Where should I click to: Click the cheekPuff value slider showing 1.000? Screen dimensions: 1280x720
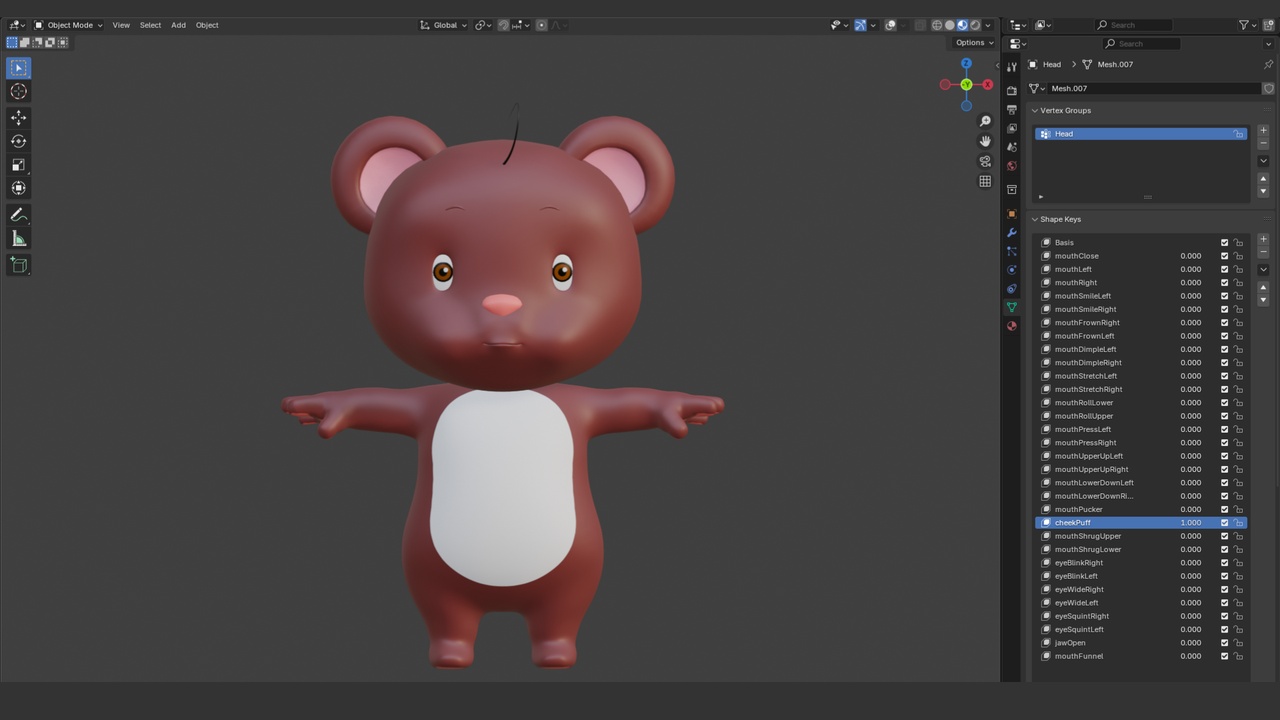(x=1190, y=523)
